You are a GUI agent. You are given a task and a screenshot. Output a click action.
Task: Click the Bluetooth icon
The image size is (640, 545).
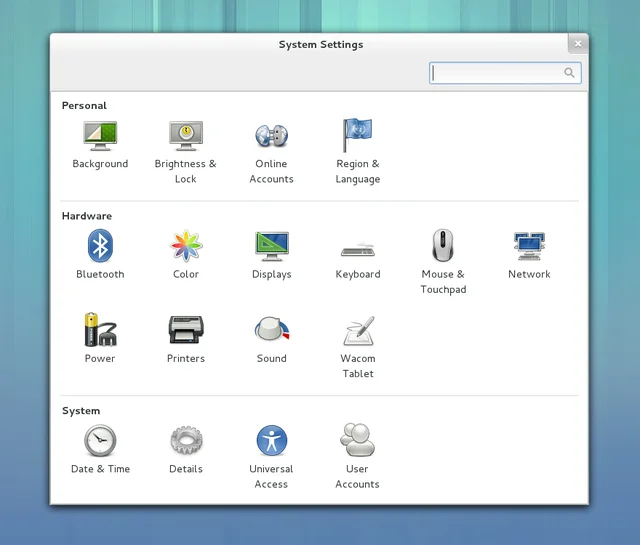(x=100, y=246)
